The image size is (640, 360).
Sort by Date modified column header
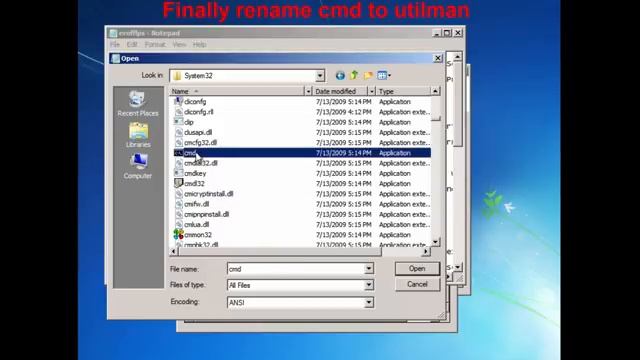point(340,91)
